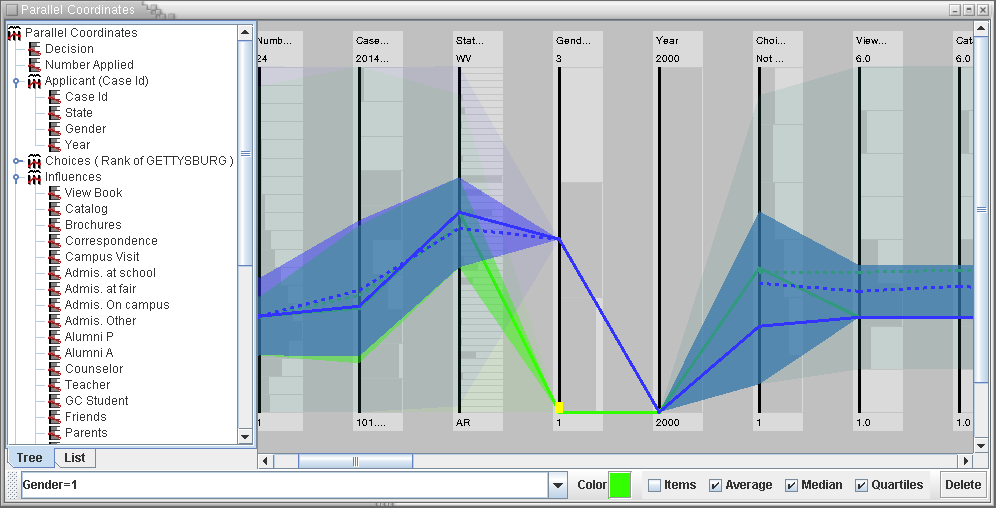Click the Campus Visit attribute icon
The width and height of the screenshot is (996, 508).
tap(55, 257)
